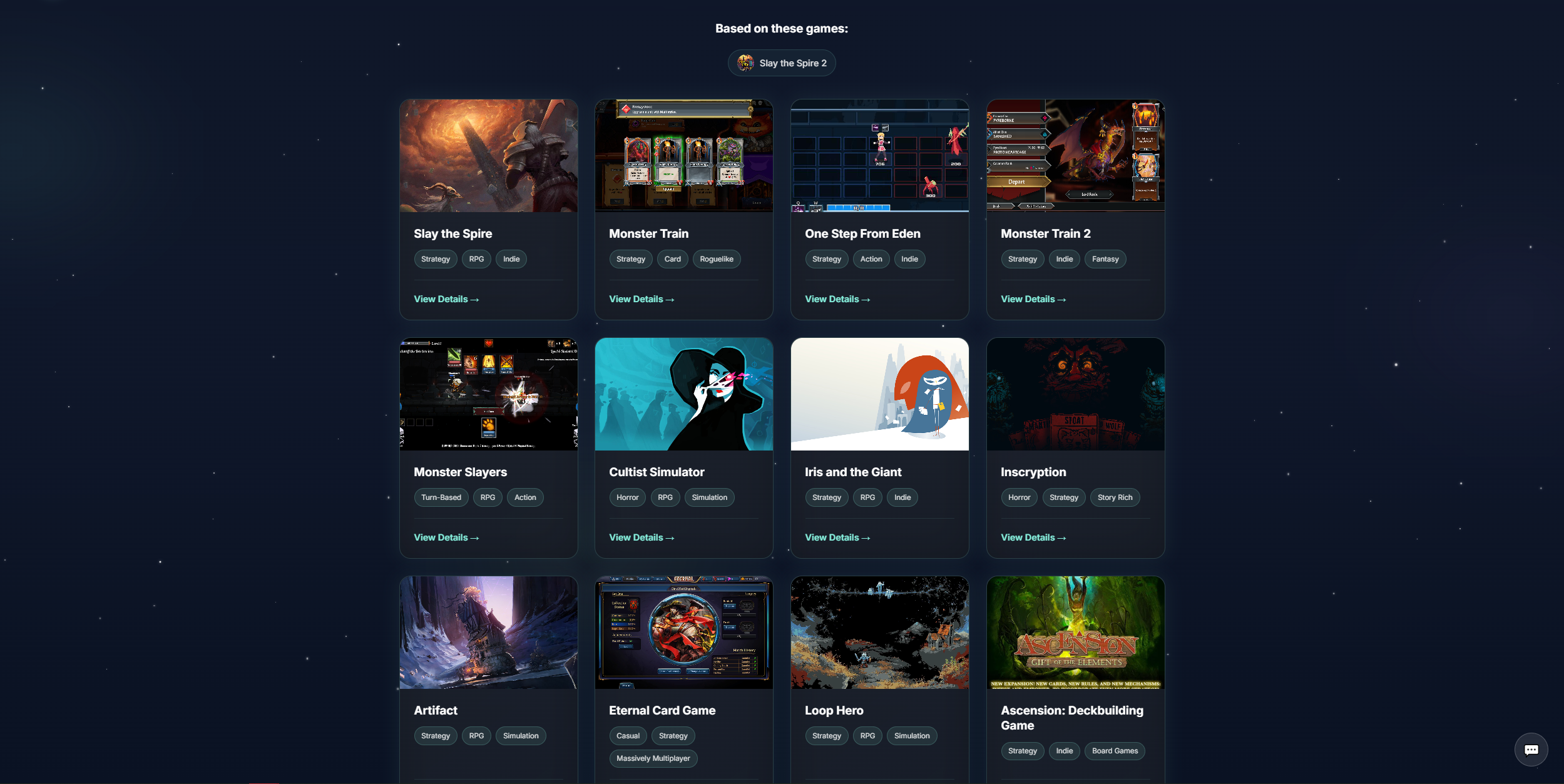
Task: Click the Slay the Spire 2 game icon
Action: point(745,63)
